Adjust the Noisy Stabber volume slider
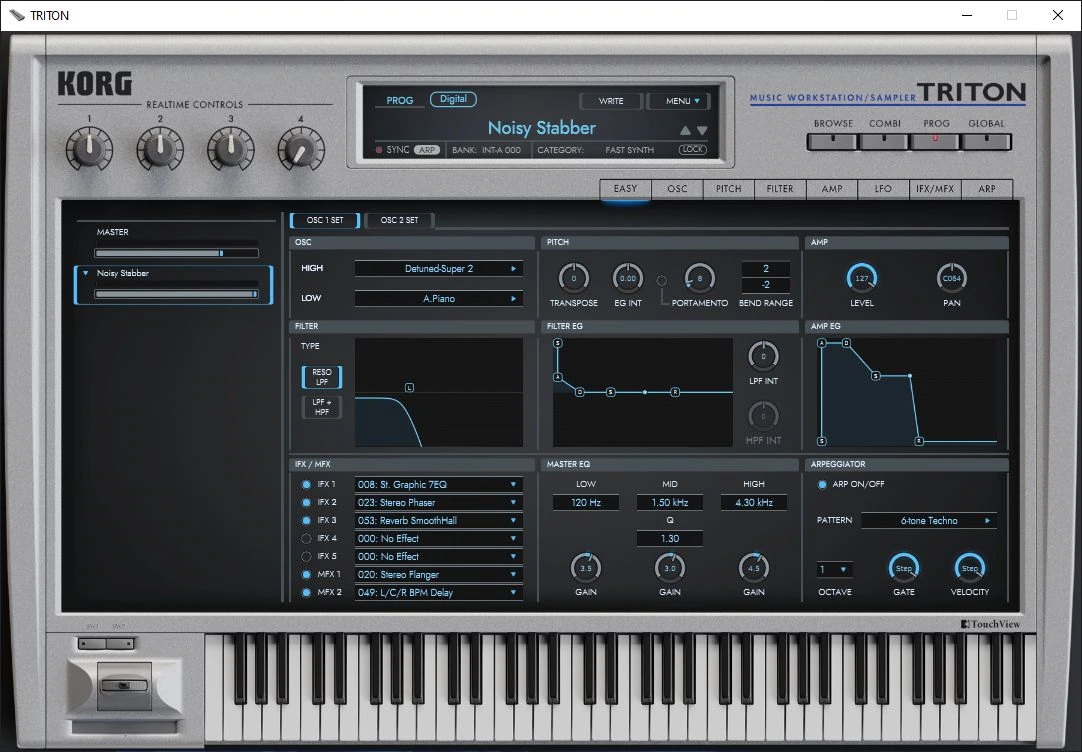The image size is (1082, 752). point(177,294)
